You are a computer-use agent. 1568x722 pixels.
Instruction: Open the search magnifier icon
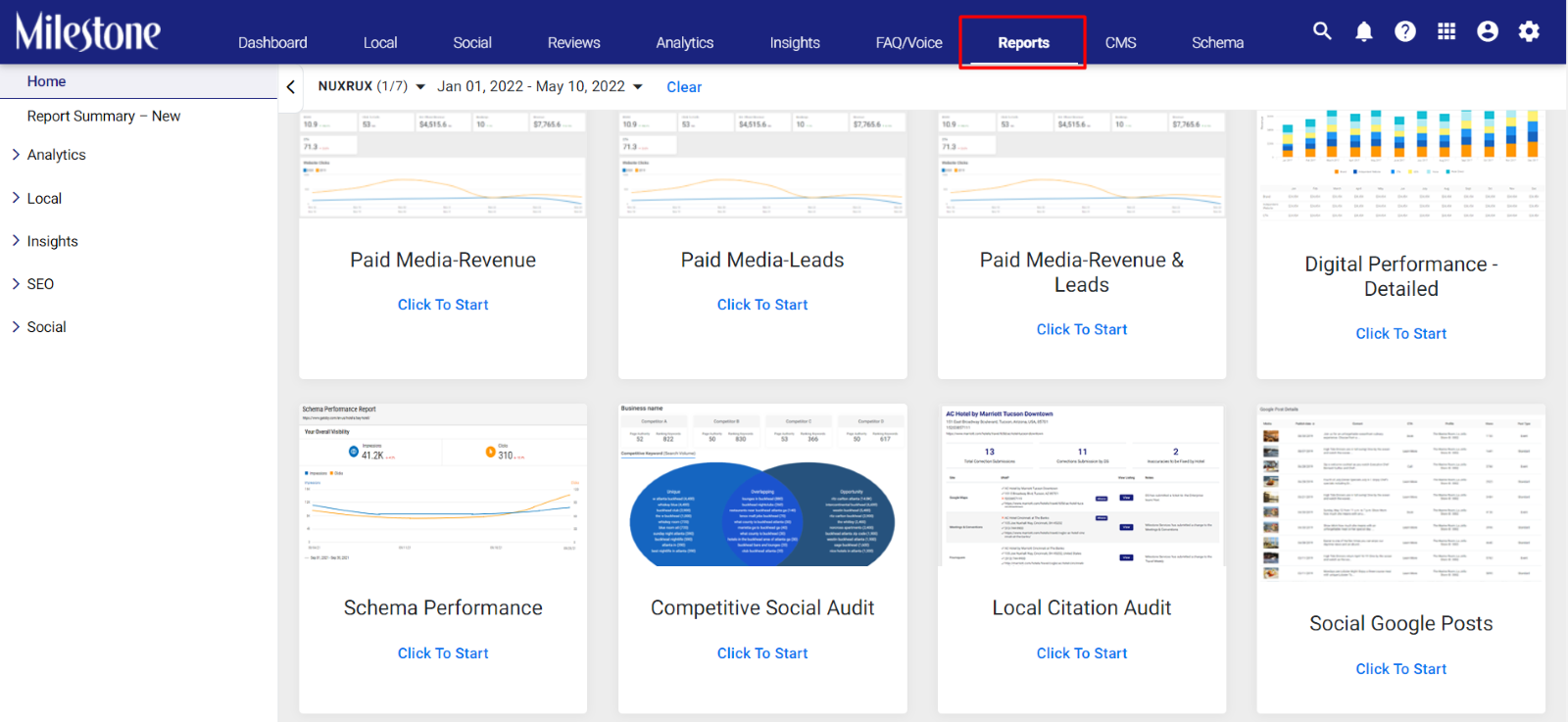(1322, 31)
